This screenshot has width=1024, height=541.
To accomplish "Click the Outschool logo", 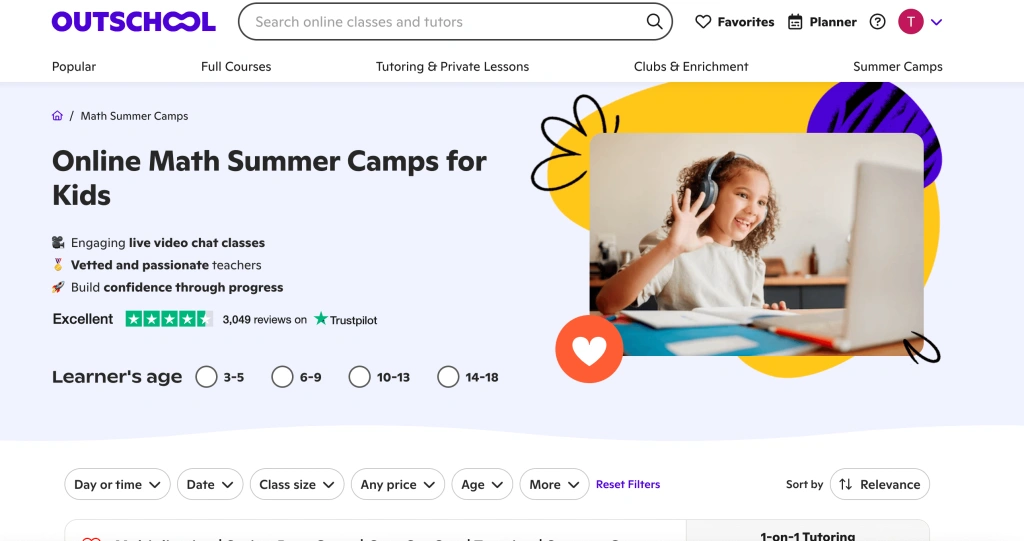I will click(x=134, y=22).
